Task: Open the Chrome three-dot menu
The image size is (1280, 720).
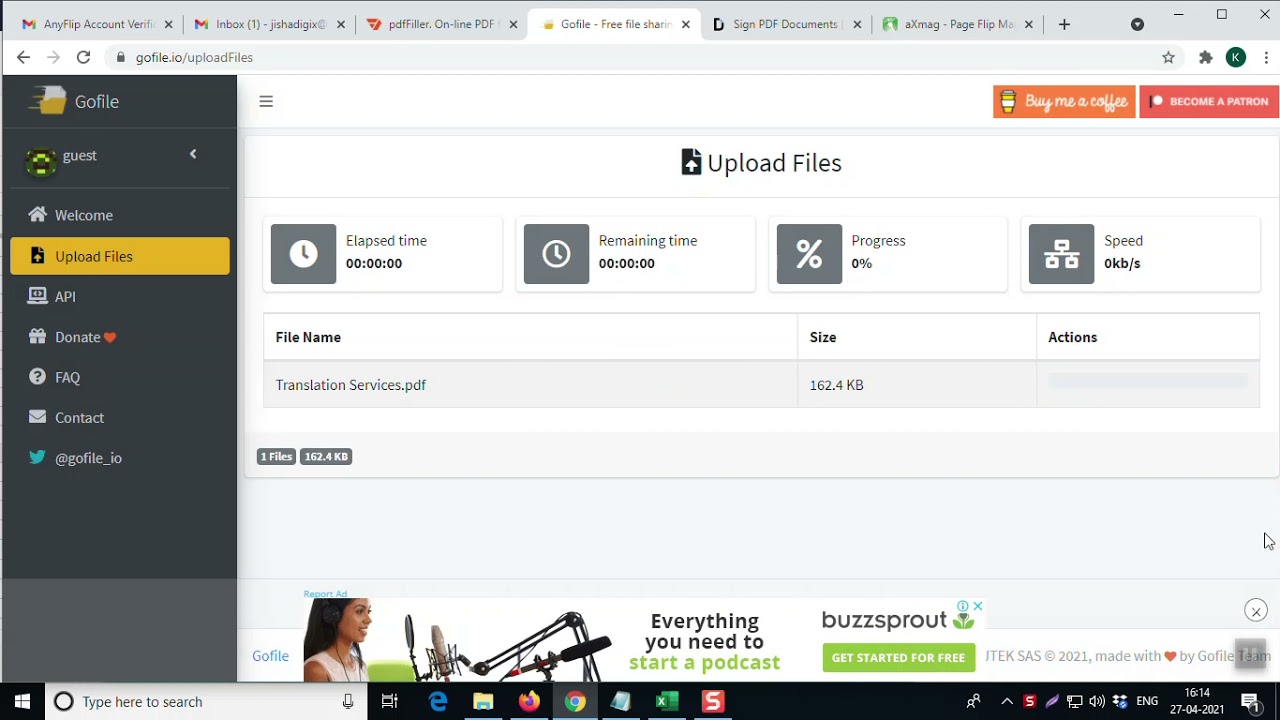Action: click(x=1266, y=57)
